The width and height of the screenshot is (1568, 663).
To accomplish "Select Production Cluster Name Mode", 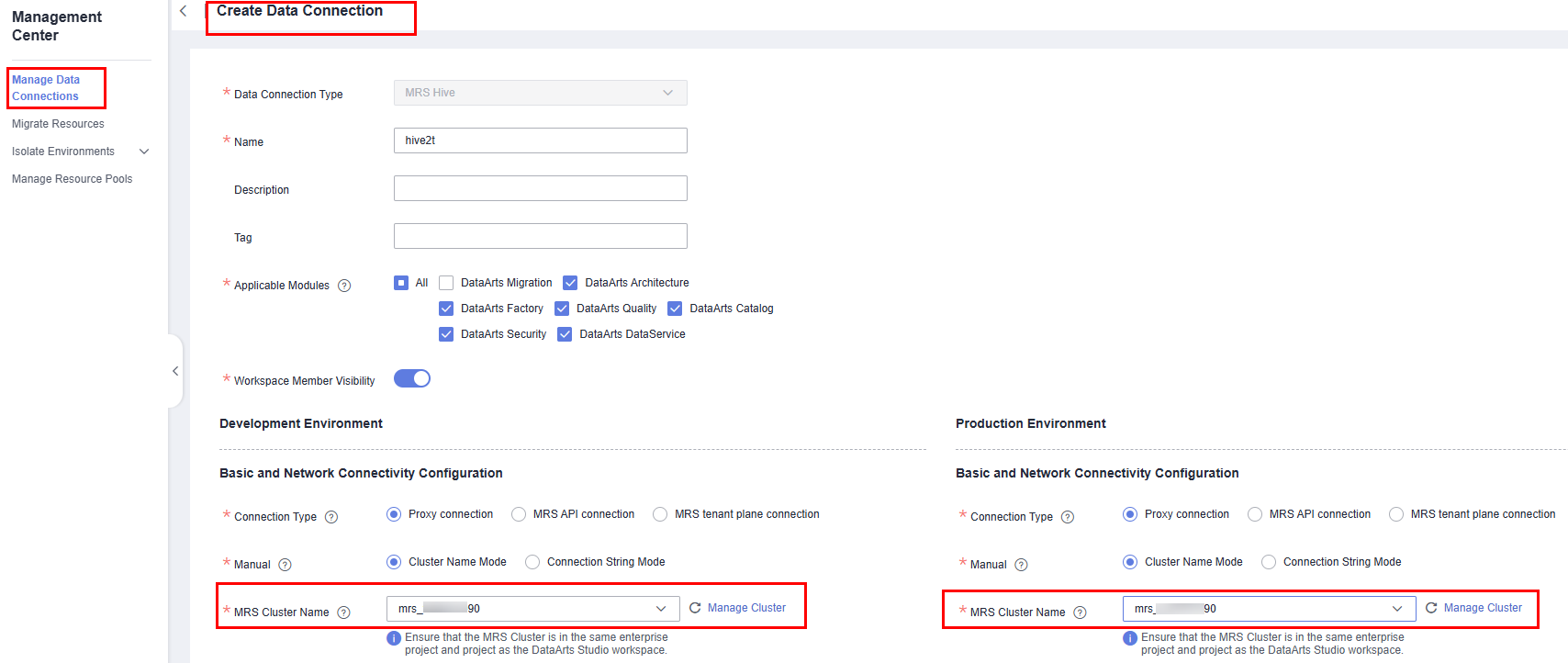I will coord(1130,562).
